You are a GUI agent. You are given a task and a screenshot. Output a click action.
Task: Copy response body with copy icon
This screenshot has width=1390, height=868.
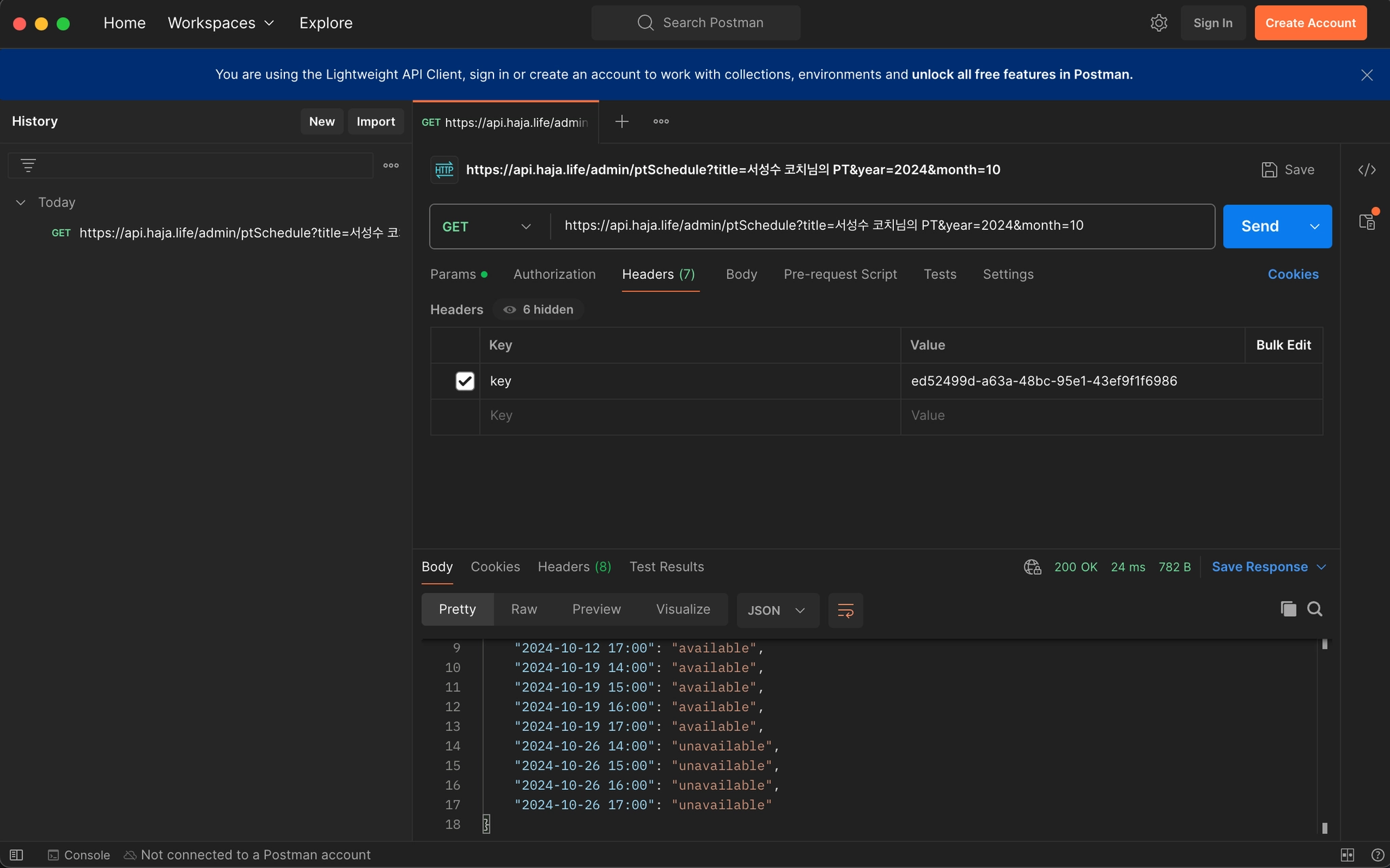pyautogui.click(x=1288, y=609)
